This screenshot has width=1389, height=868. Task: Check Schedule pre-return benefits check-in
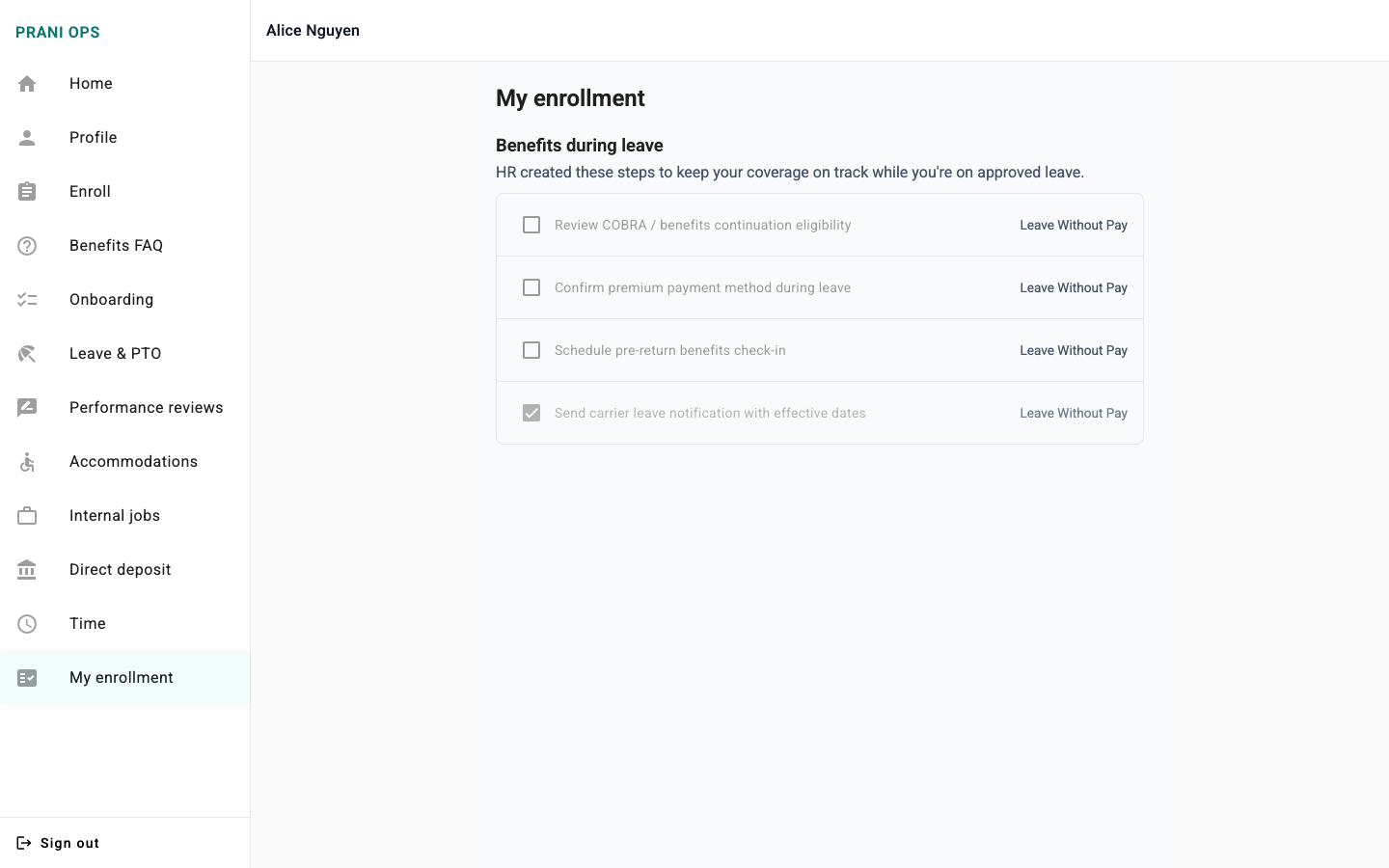coord(531,350)
